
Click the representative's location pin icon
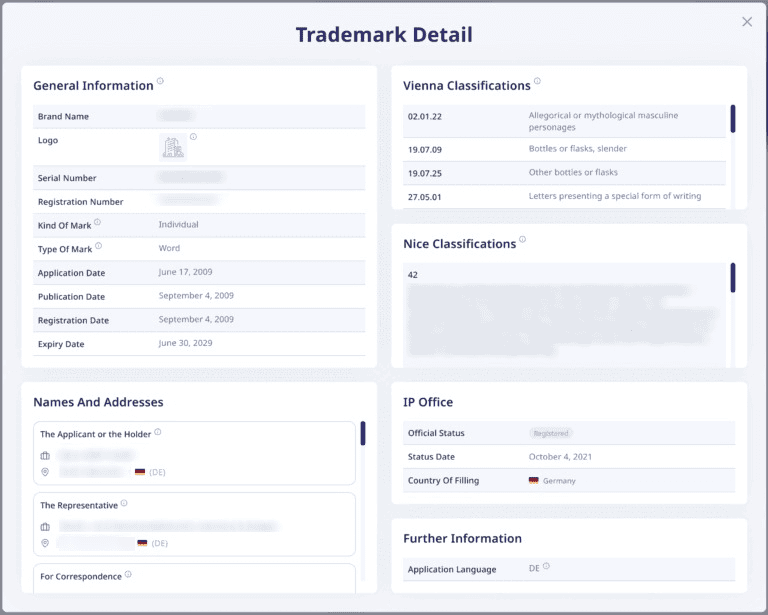click(45, 543)
